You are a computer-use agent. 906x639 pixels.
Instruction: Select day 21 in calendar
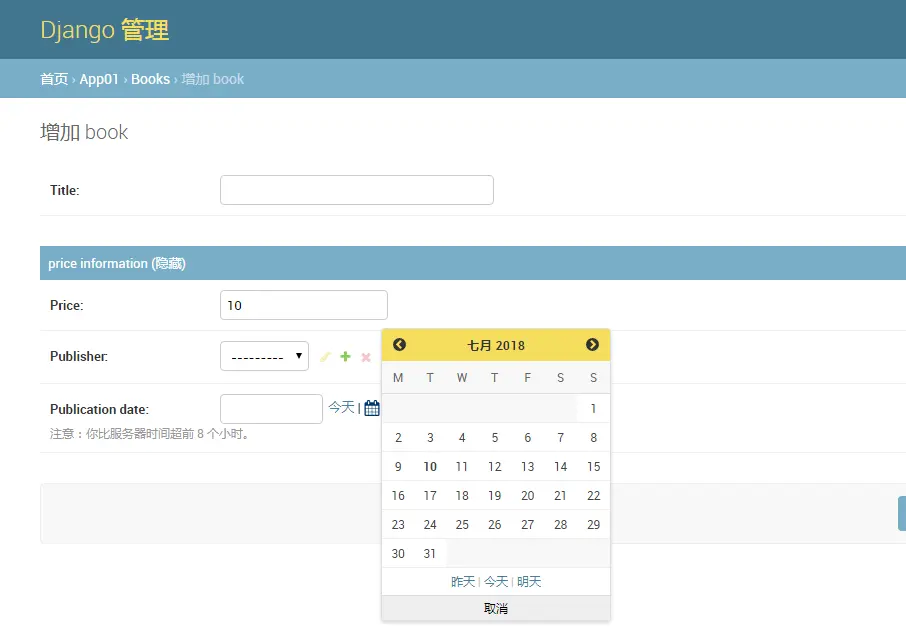(560, 495)
